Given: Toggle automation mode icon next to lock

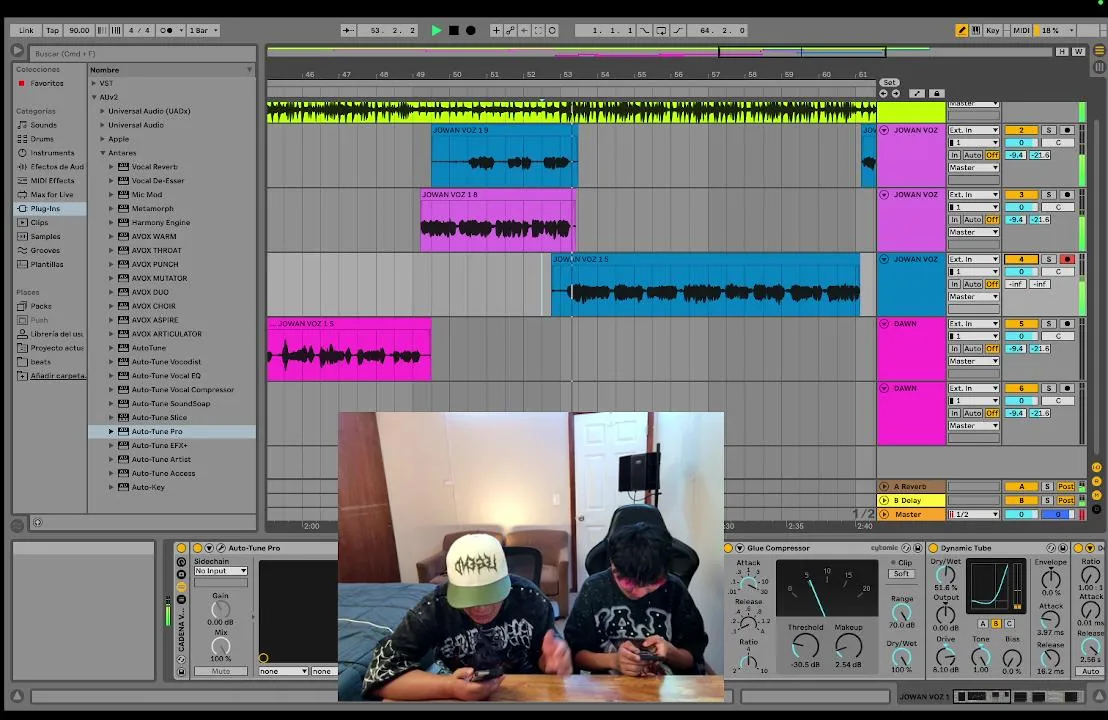Looking at the screenshot, I should 917,93.
